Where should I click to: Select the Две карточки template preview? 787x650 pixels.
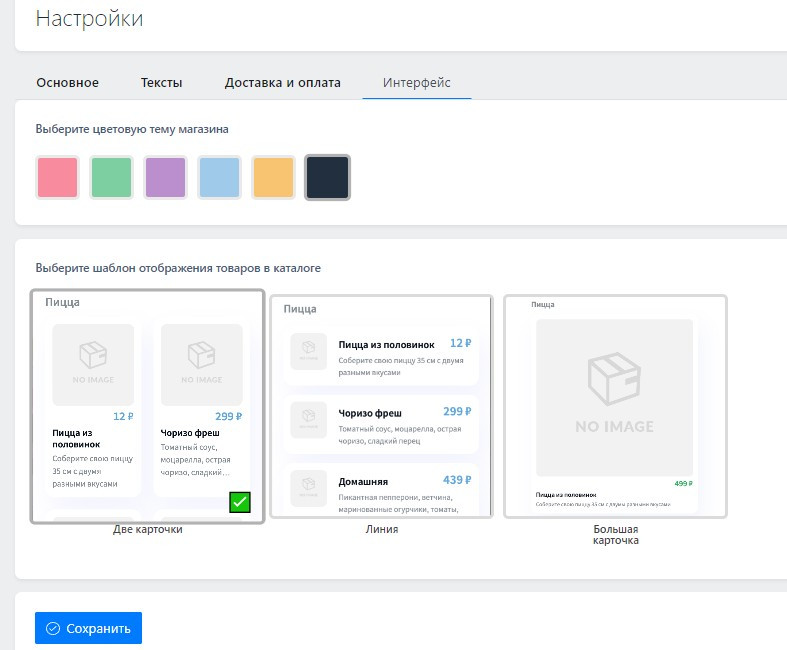[x=147, y=406]
